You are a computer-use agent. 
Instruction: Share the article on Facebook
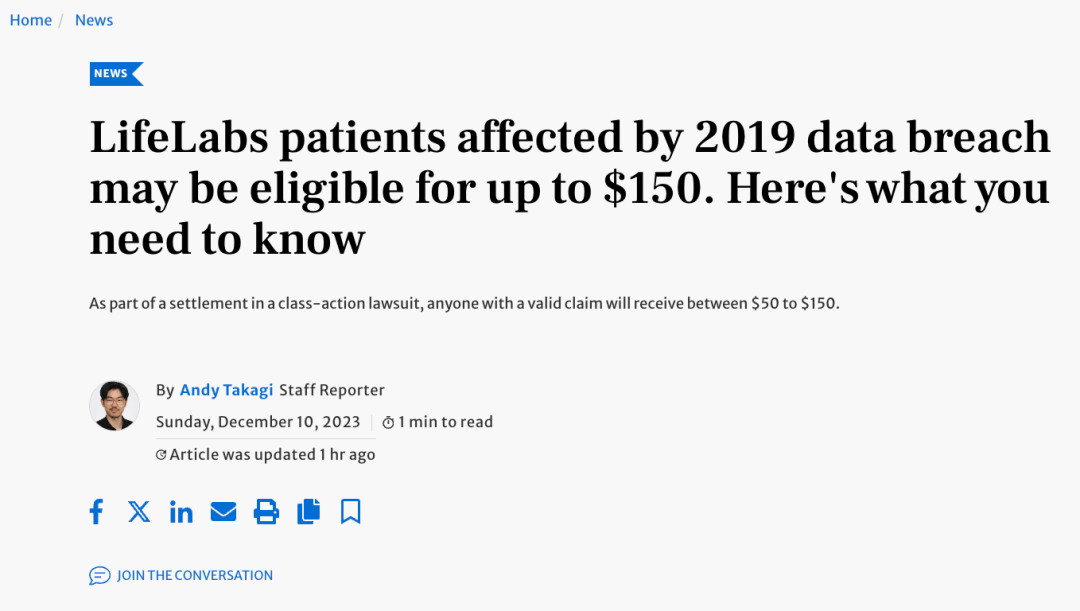(x=96, y=511)
